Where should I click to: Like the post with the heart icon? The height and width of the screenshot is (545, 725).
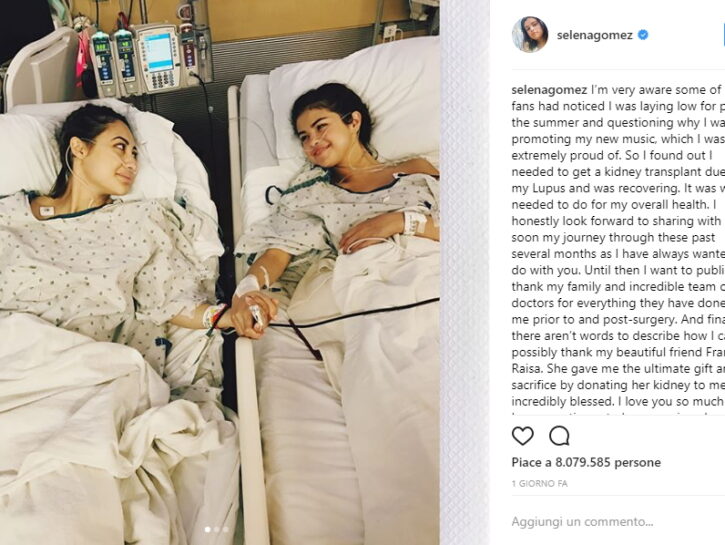coord(522,436)
